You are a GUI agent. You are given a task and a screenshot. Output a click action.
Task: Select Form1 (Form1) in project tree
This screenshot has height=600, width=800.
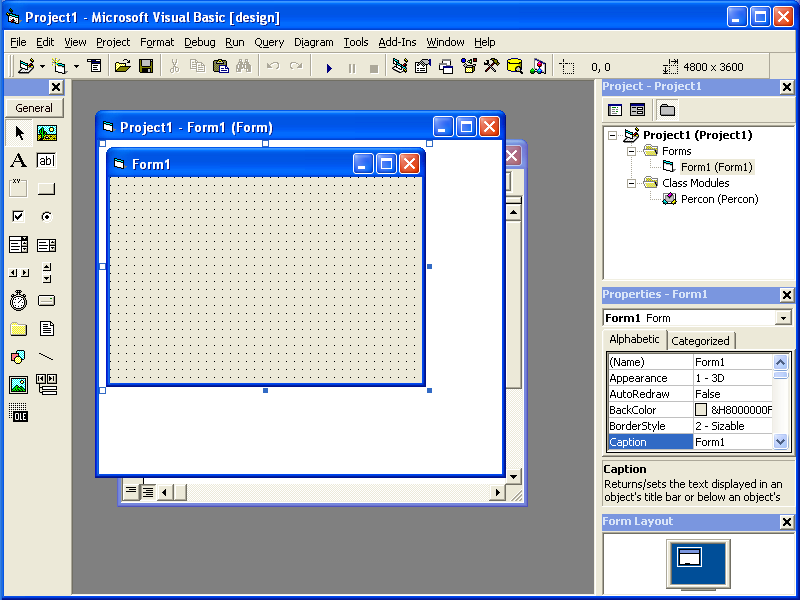tap(716, 167)
